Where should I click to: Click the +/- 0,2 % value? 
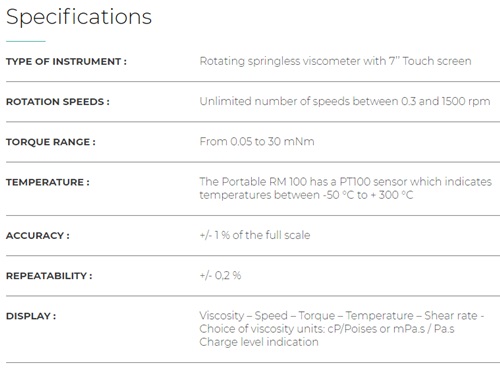pos(220,276)
